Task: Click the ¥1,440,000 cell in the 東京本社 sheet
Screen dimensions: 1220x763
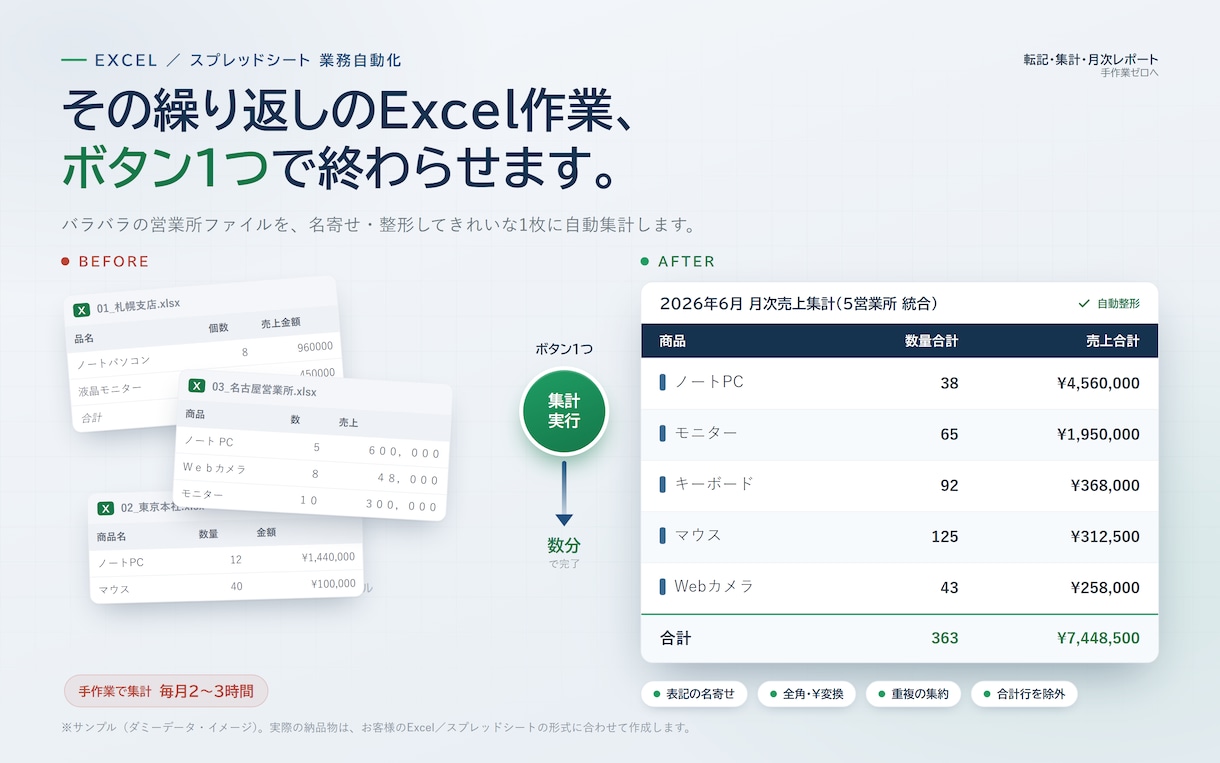Action: (328, 557)
